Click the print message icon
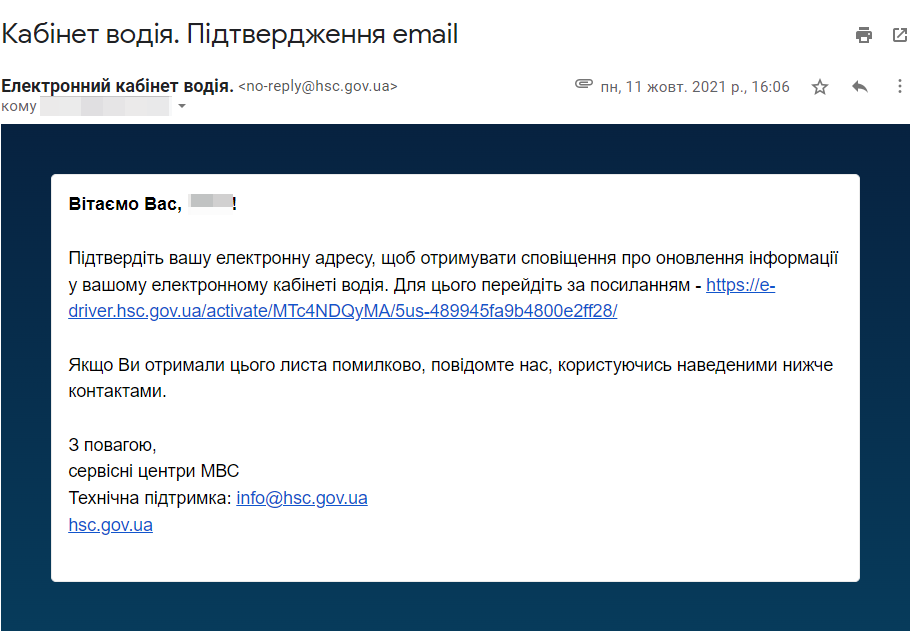 click(864, 35)
